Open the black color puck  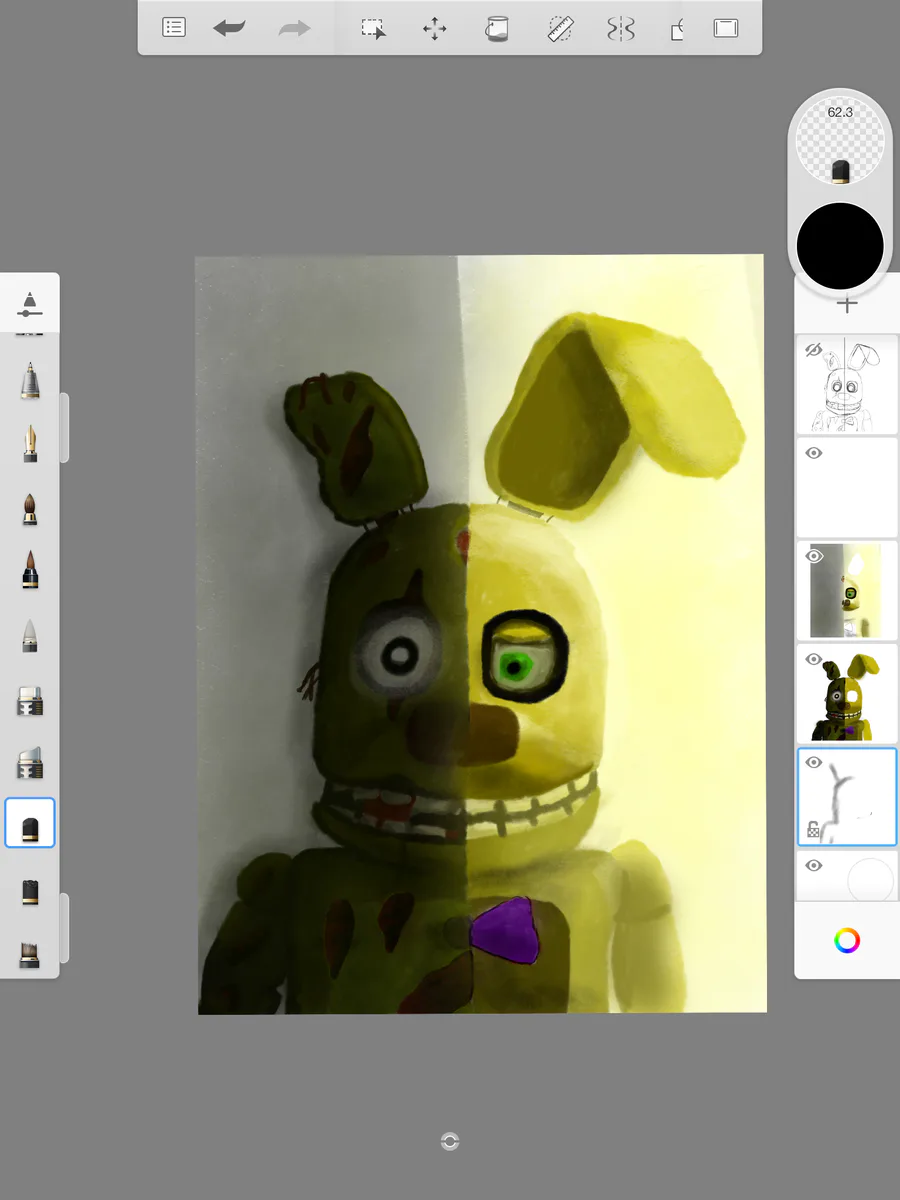pyautogui.click(x=840, y=246)
